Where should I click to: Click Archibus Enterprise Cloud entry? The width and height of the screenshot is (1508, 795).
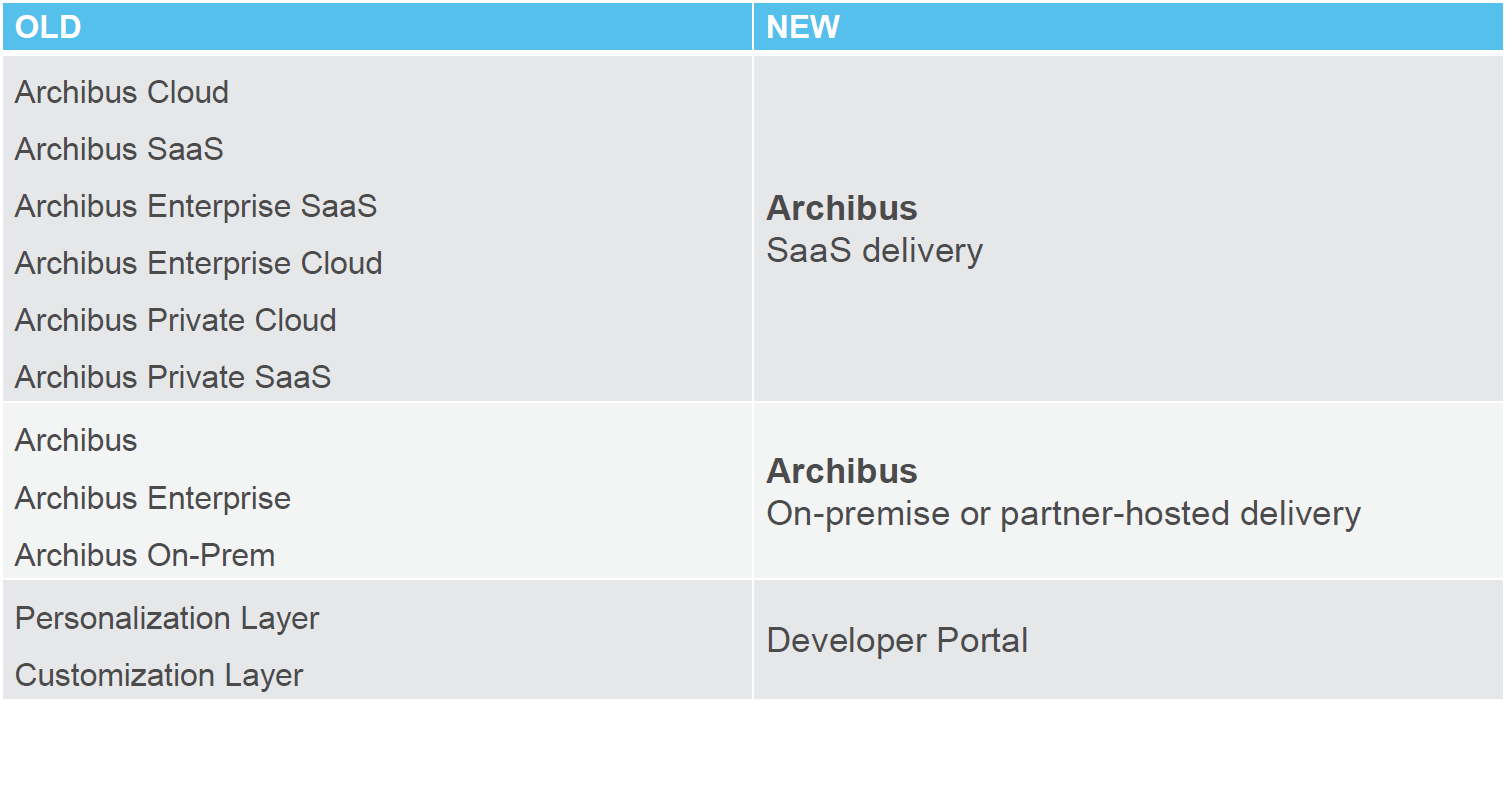click(198, 263)
